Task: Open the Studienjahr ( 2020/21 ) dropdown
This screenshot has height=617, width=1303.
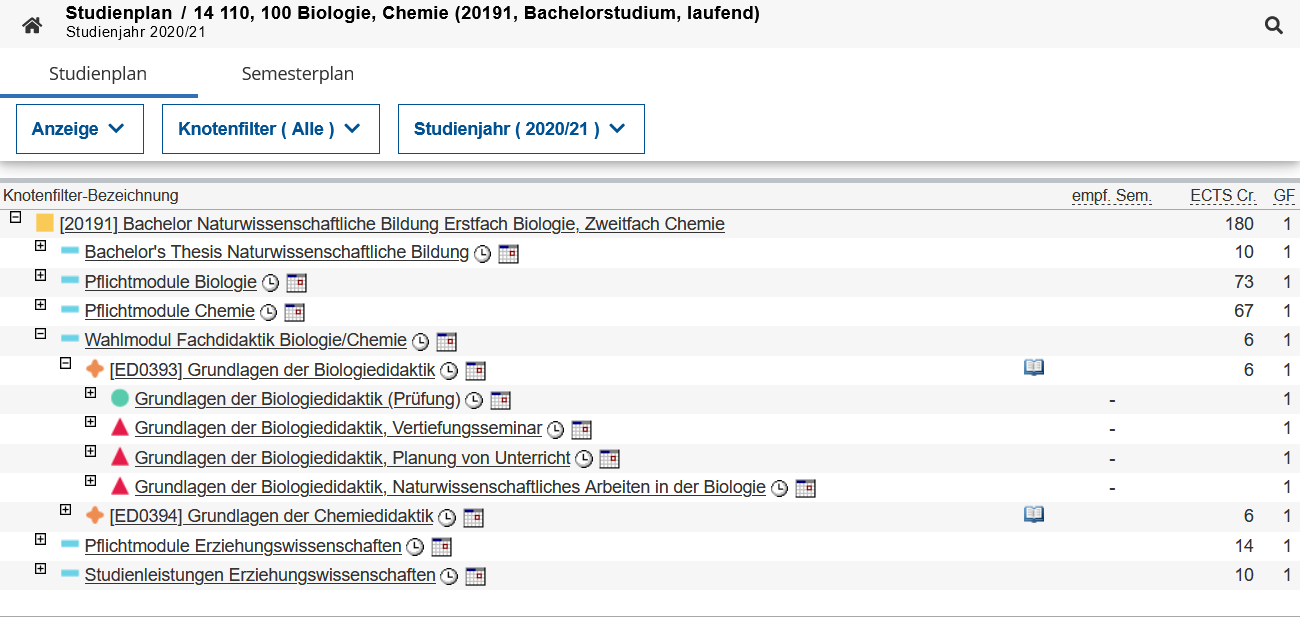Action: pos(520,129)
